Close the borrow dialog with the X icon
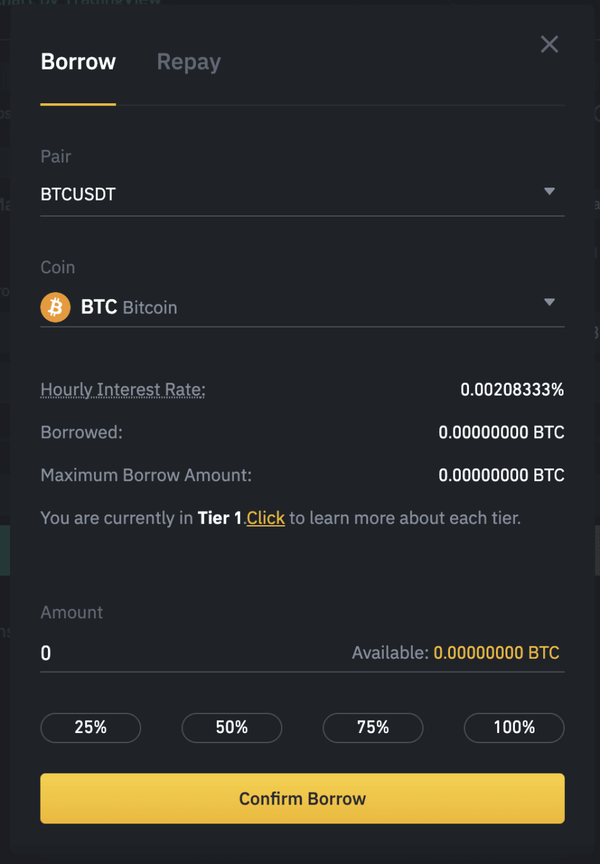This screenshot has width=600, height=864. pos(549,44)
